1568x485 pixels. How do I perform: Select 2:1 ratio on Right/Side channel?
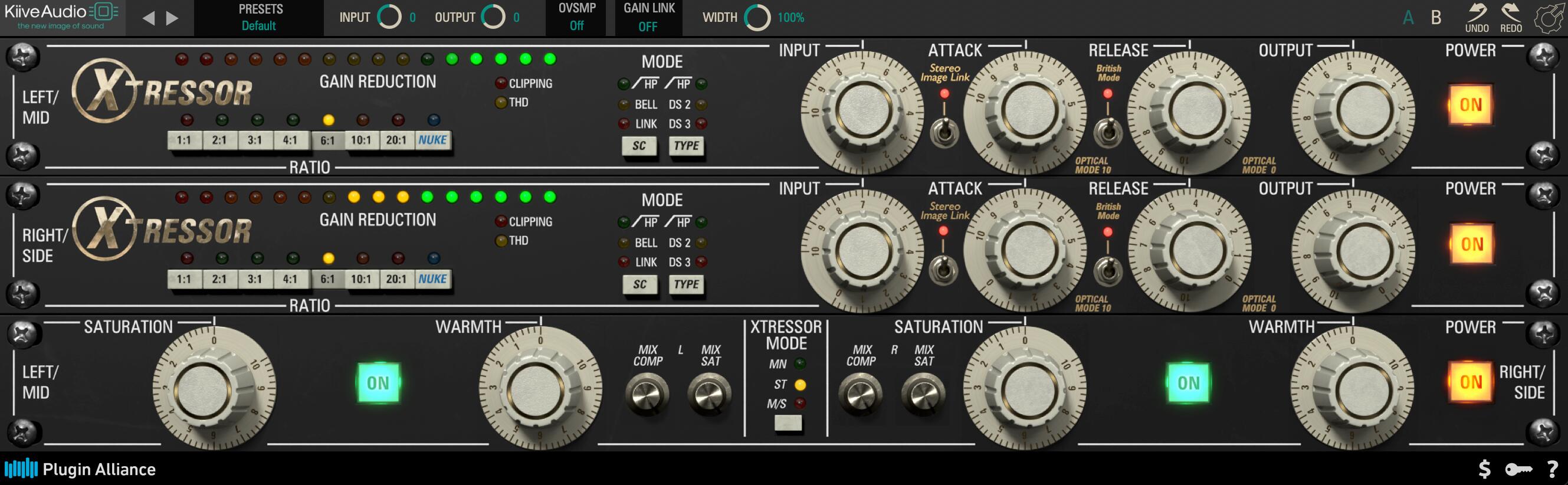click(219, 279)
